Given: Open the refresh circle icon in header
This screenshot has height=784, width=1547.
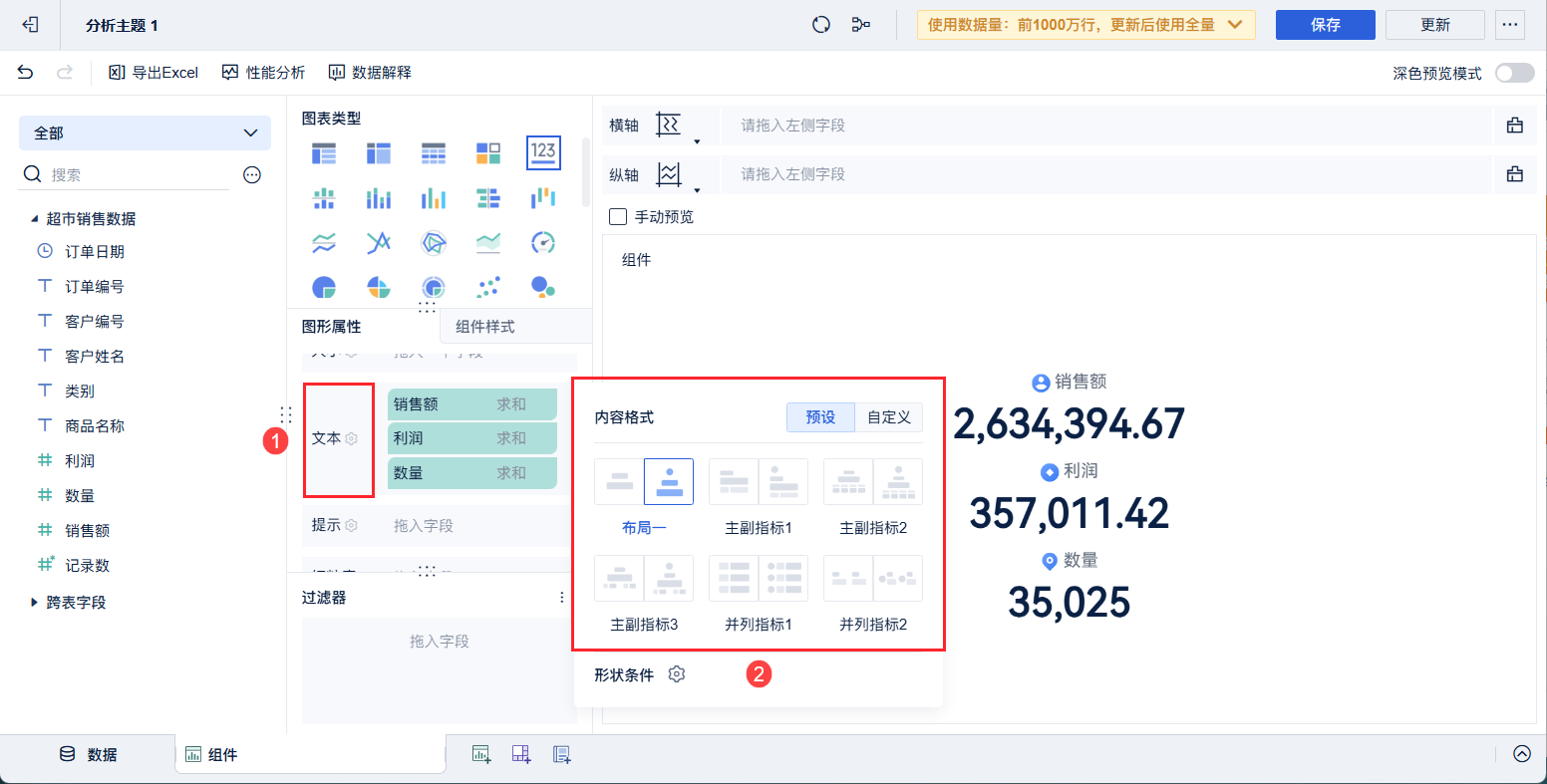Looking at the screenshot, I should pyautogui.click(x=821, y=25).
